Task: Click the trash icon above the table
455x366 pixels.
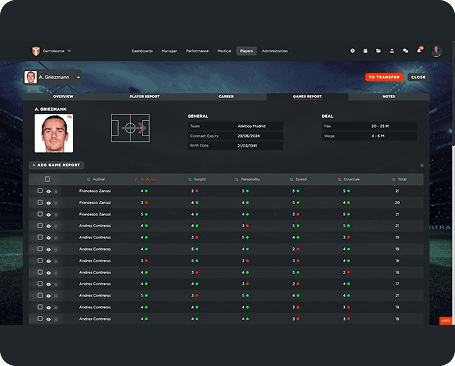Action: [x=422, y=165]
